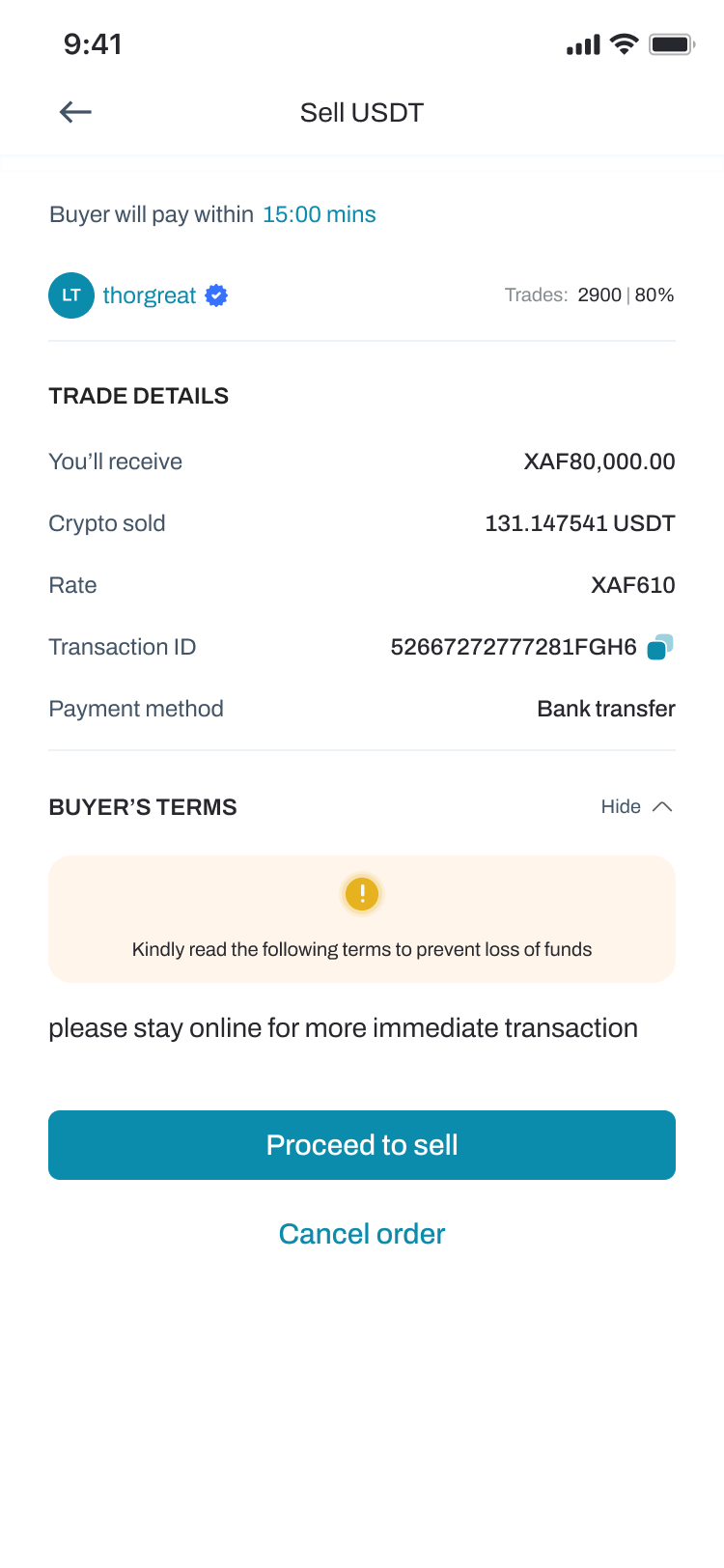Screen dimensions: 724x1568
Task: Open thorgreat's trader profile
Action: pyautogui.click(x=150, y=295)
